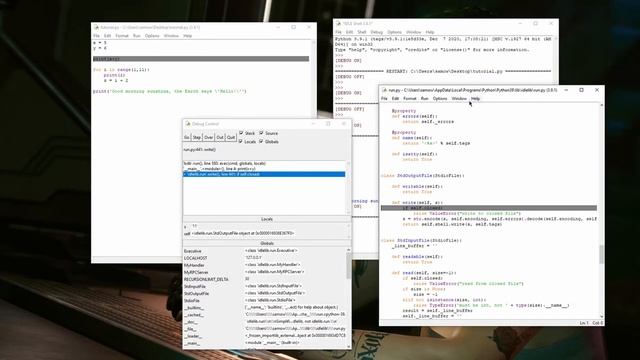Screen dimensions: 640x360
Task: Open the Format menu in run.py window
Action: [409, 98]
